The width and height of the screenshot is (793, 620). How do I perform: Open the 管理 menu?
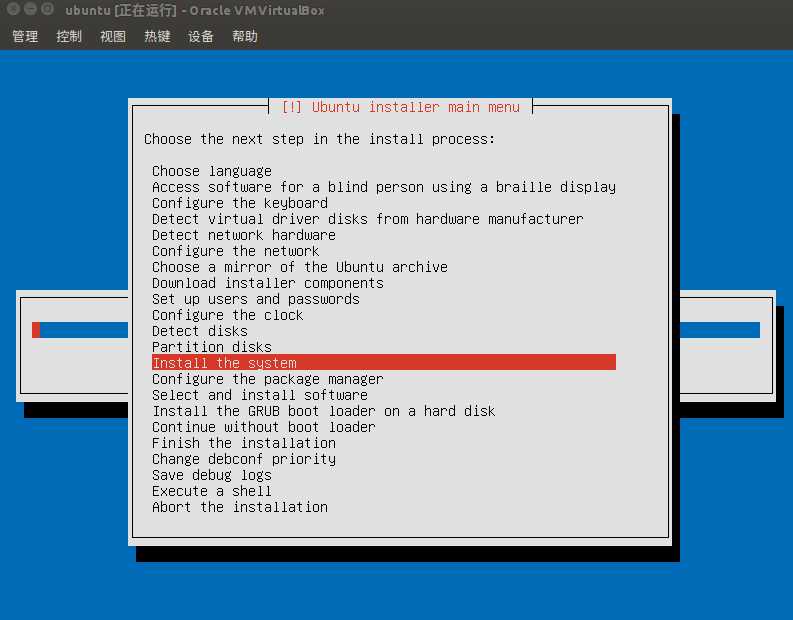(25, 36)
